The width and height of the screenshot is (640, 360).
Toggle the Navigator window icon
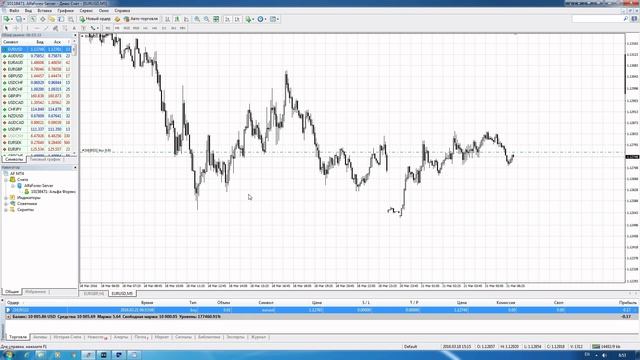(x=52, y=19)
